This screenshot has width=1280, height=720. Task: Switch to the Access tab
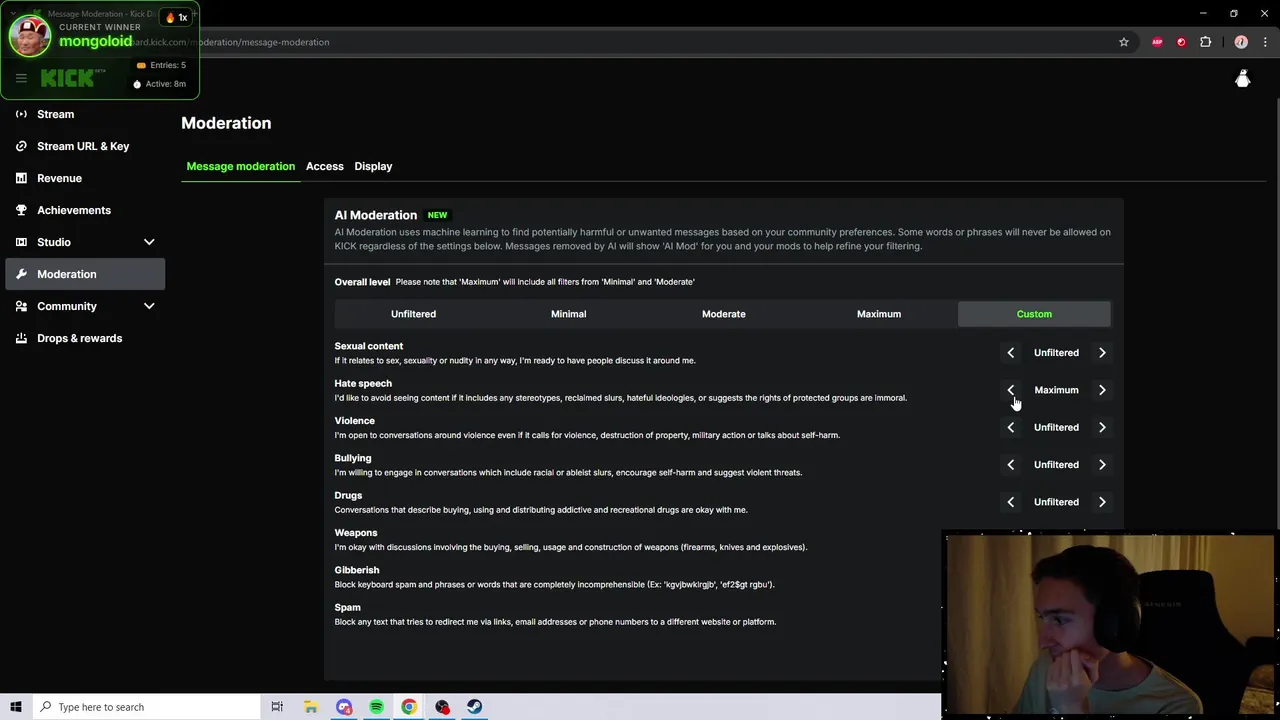pos(324,166)
